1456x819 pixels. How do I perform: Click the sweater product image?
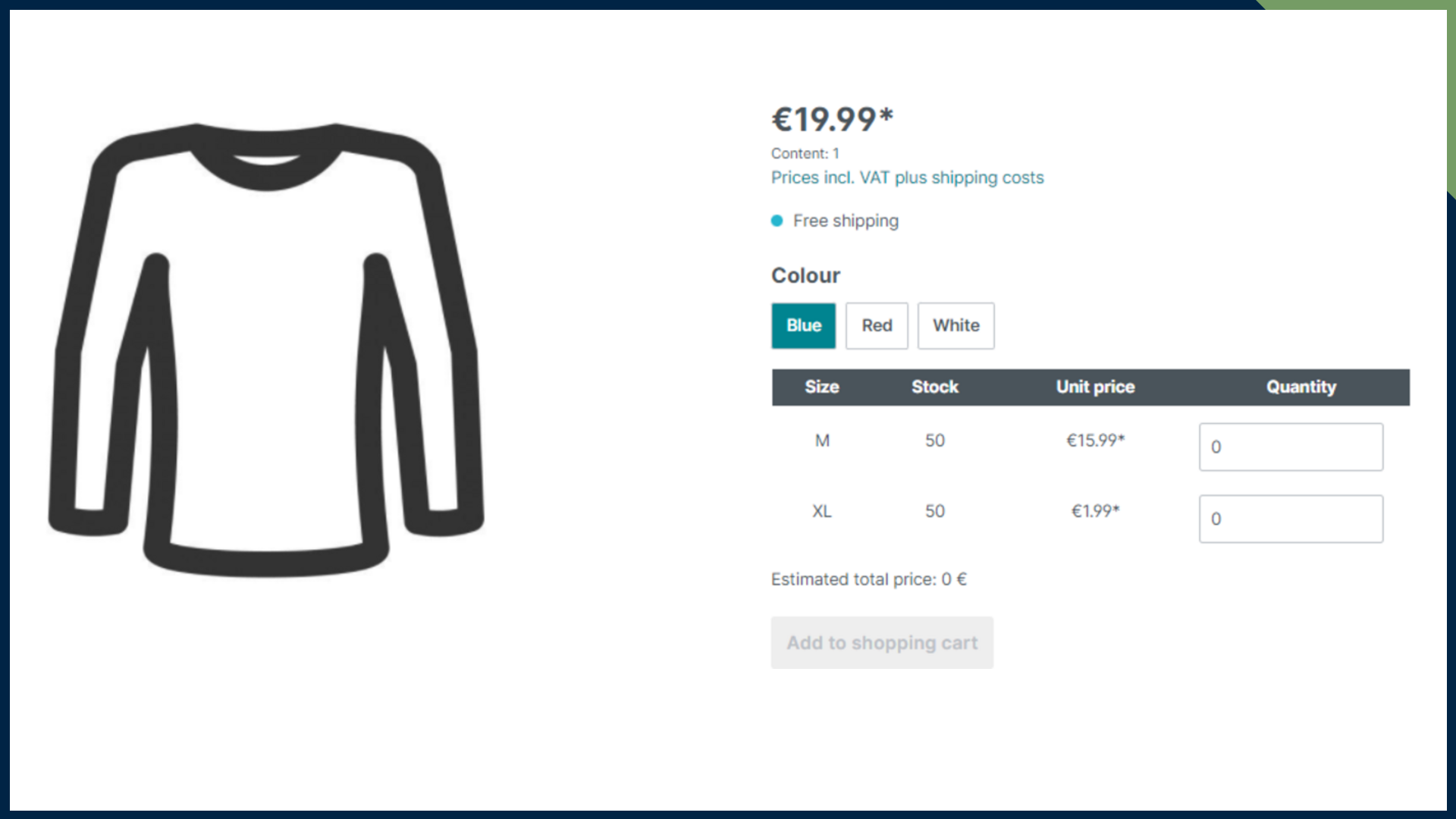click(266, 349)
